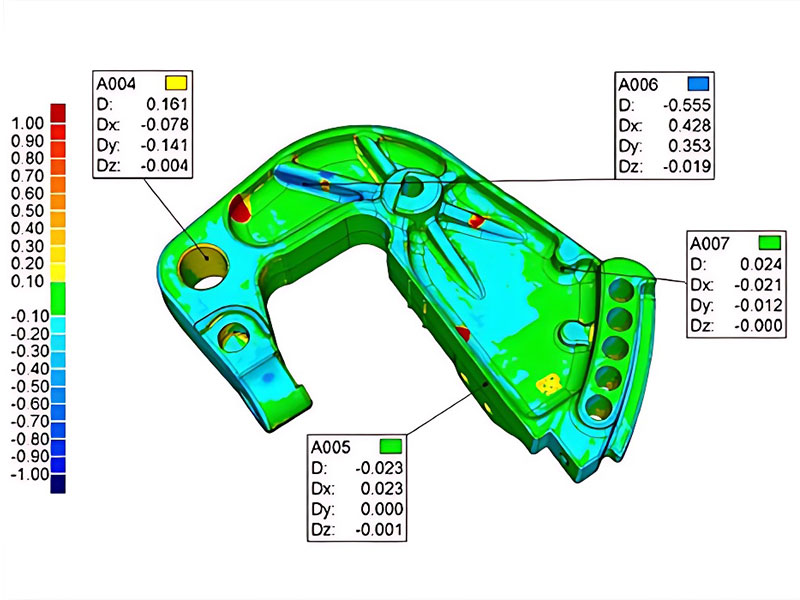Image resolution: width=800 pixels, height=600 pixels.
Task: Click the blue swatch in annotation A006
Action: click(697, 83)
